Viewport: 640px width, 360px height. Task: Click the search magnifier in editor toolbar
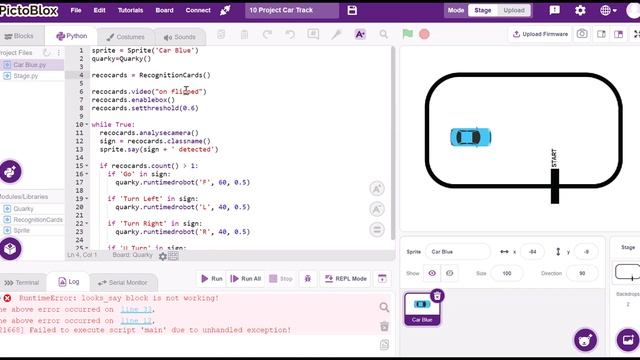click(x=383, y=34)
